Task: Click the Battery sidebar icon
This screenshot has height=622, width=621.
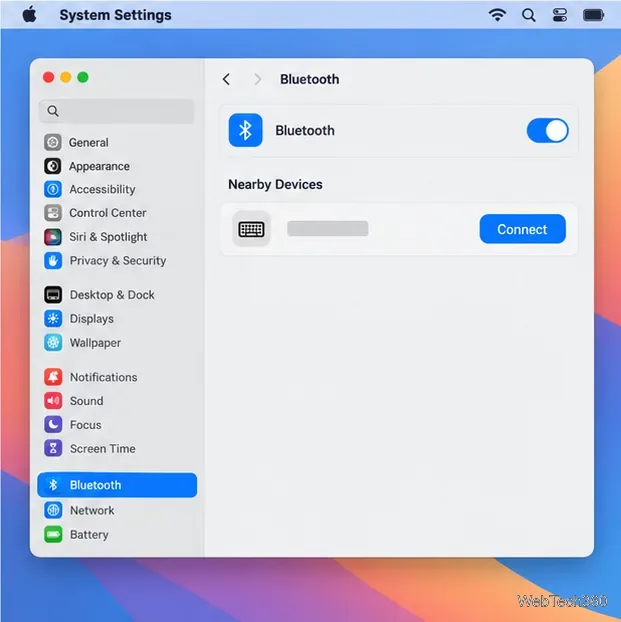Action: [53, 534]
